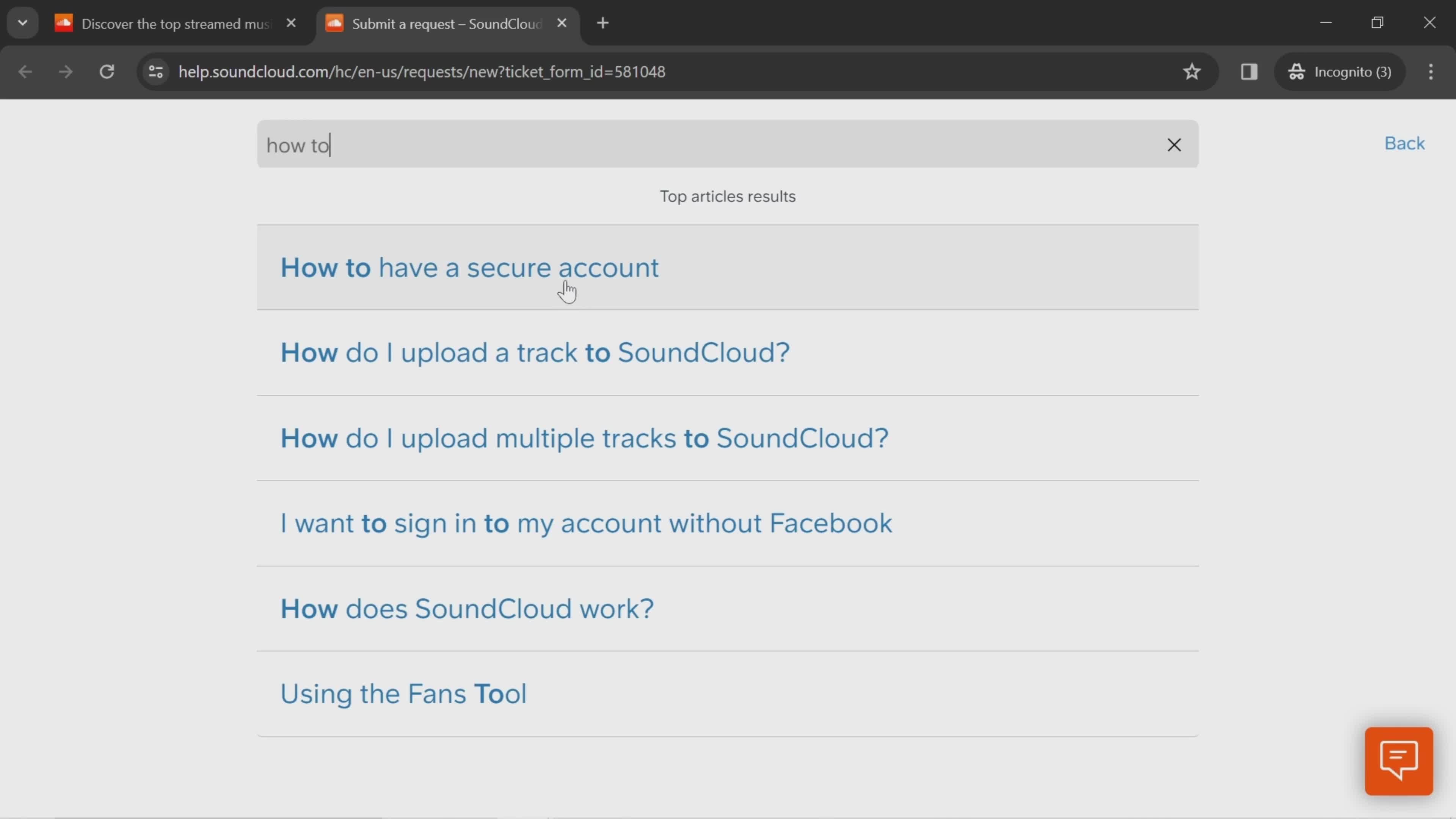Open the Chrome three-dot menu

pos(1431,72)
